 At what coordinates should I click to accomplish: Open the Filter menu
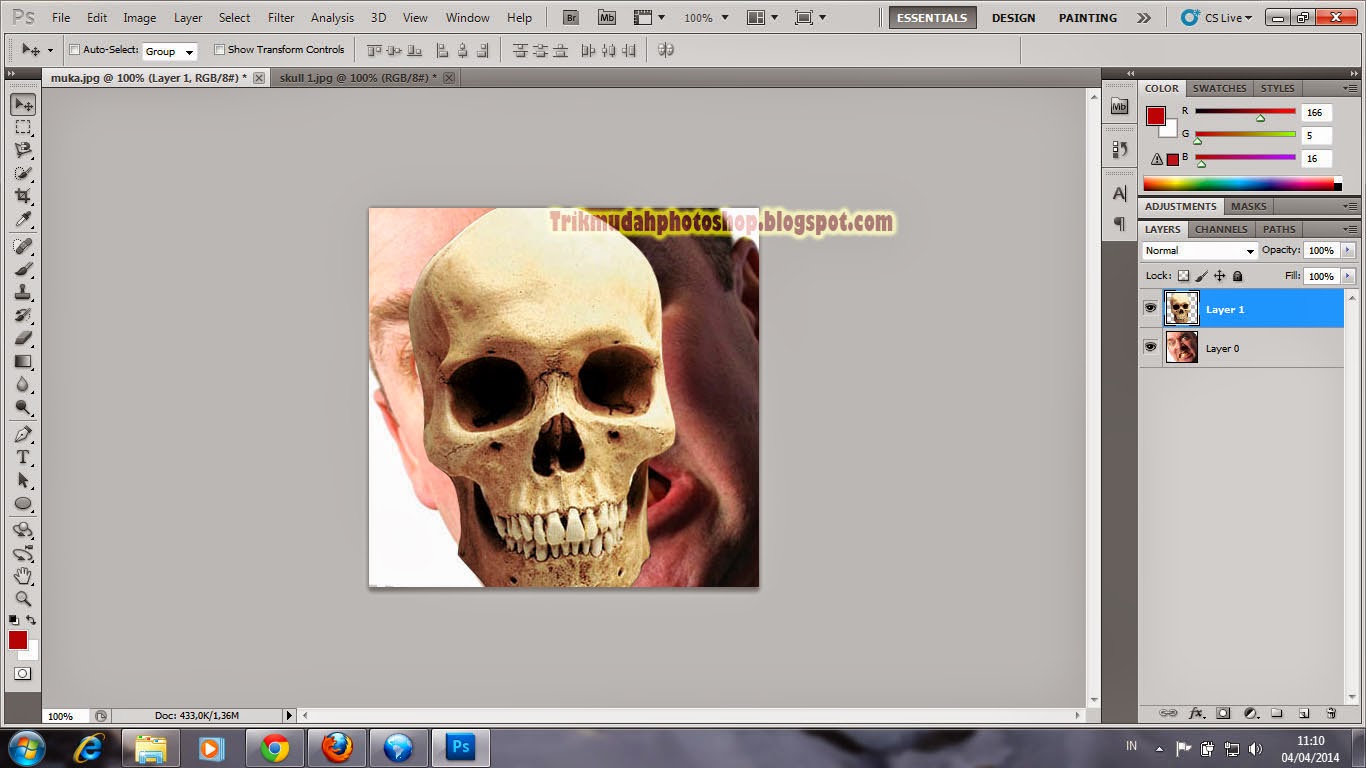pyautogui.click(x=281, y=18)
